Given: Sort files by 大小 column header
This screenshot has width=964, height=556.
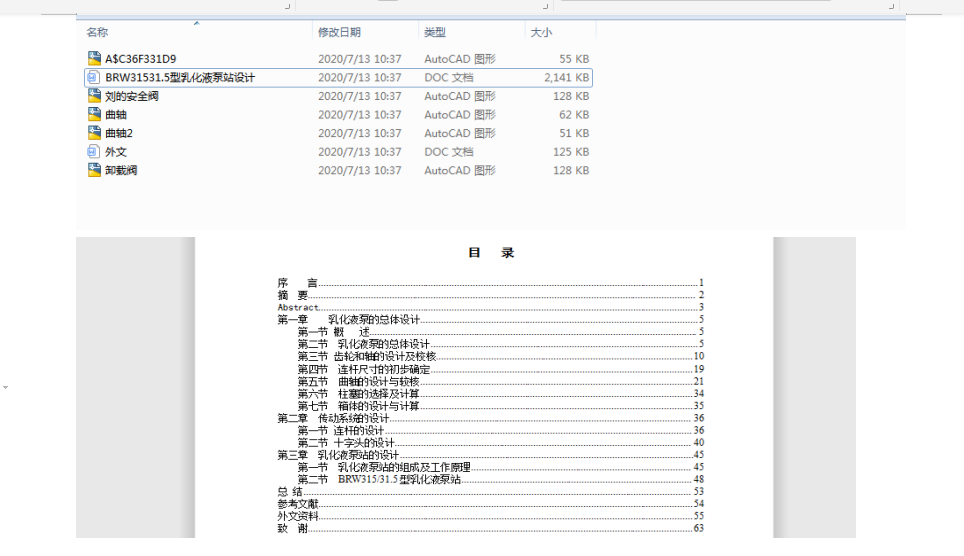Looking at the screenshot, I should coord(541,32).
